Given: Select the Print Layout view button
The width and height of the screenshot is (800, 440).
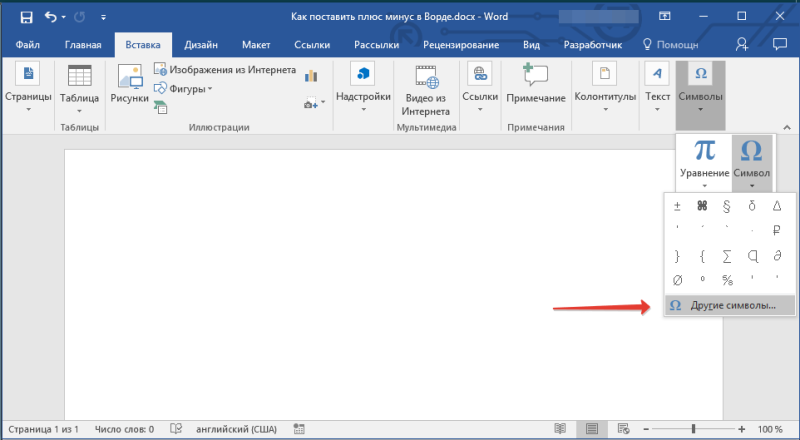Looking at the screenshot, I should pos(591,429).
